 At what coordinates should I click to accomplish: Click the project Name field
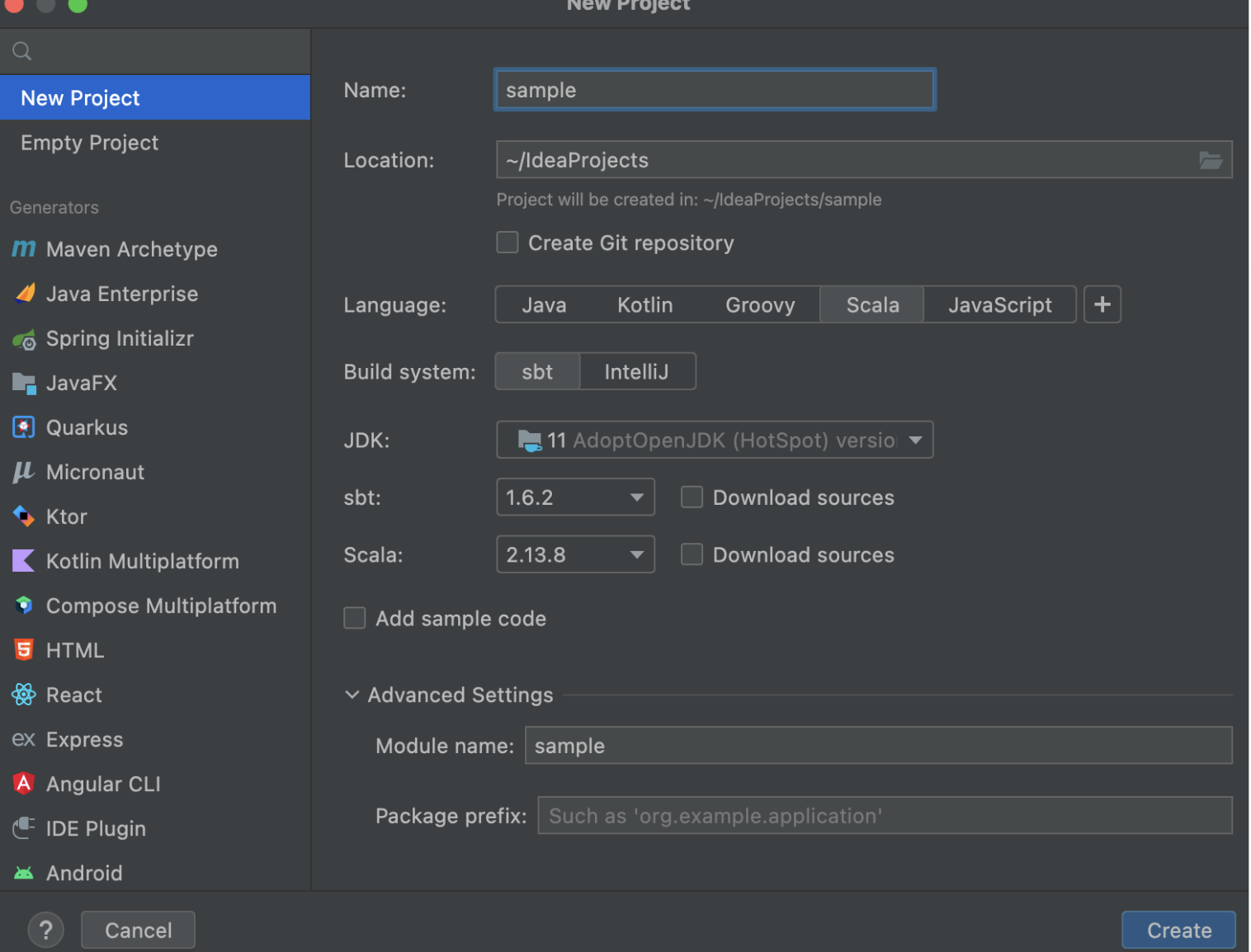click(715, 89)
